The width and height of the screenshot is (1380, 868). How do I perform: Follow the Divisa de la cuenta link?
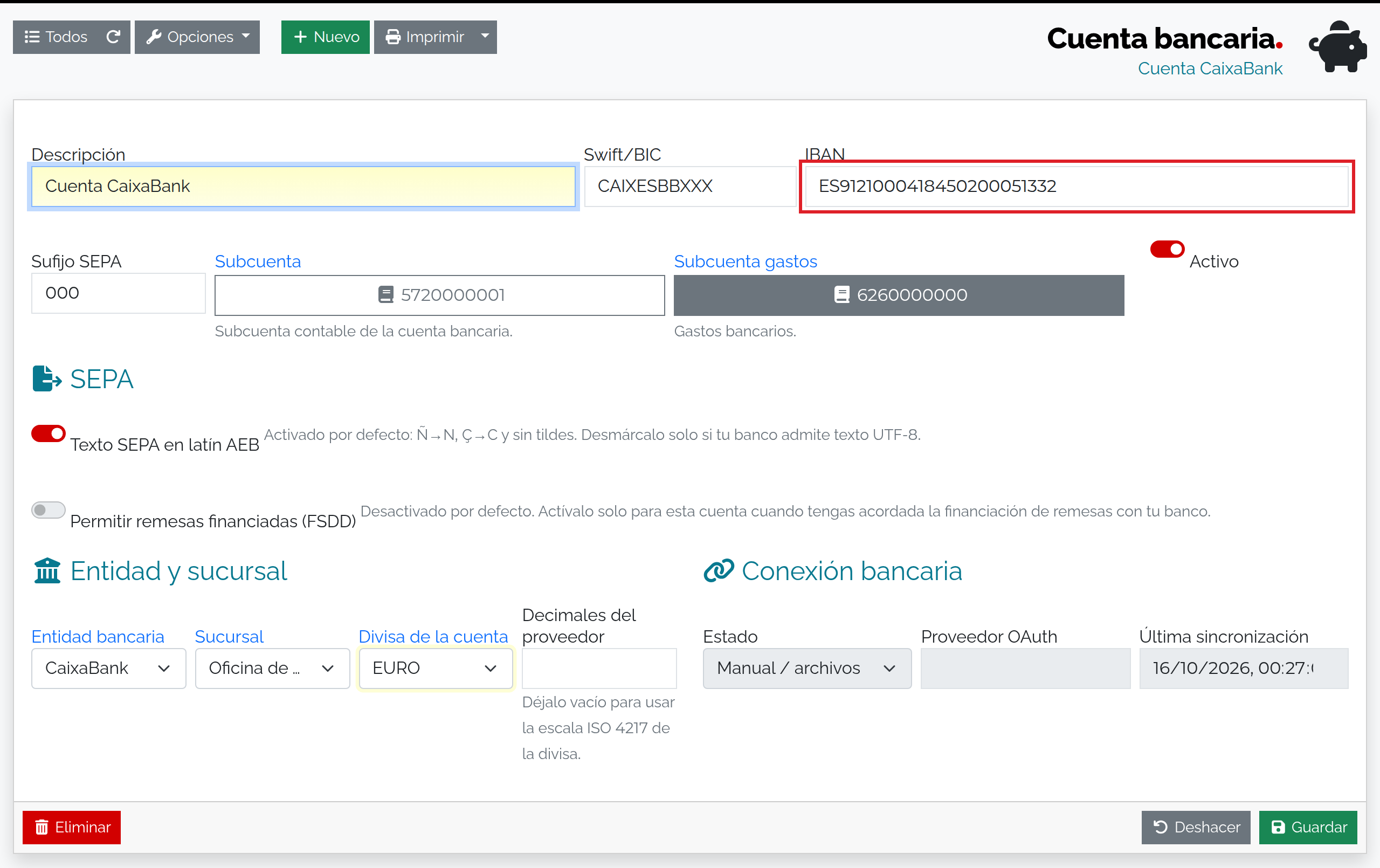(x=433, y=636)
